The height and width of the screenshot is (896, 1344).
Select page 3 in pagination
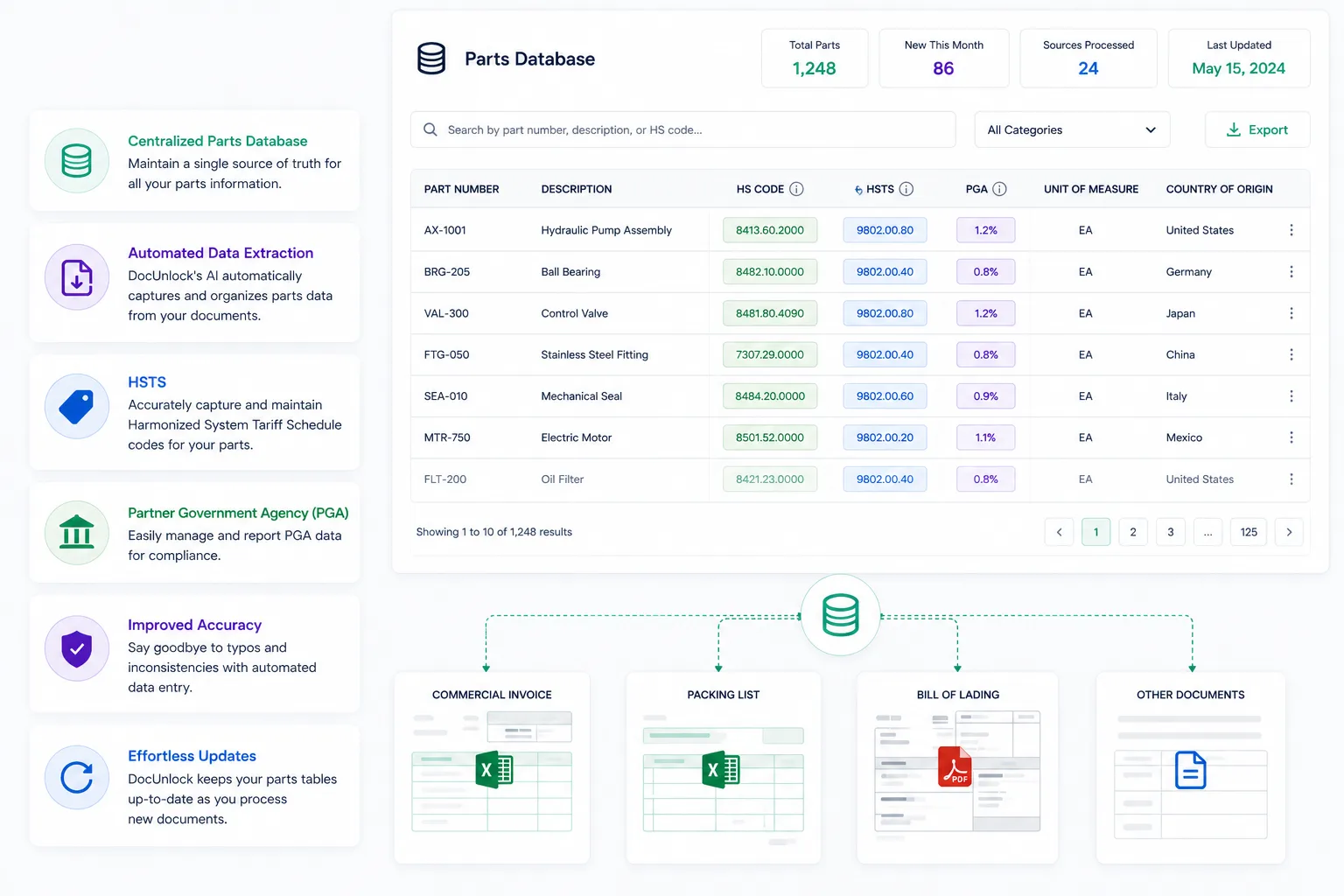coord(1171,532)
